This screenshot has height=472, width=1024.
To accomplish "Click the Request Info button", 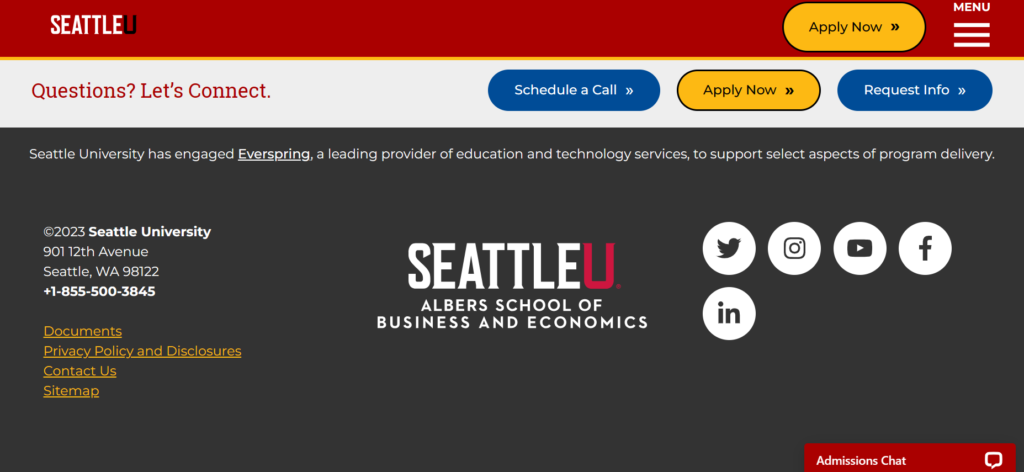I will click(x=914, y=90).
